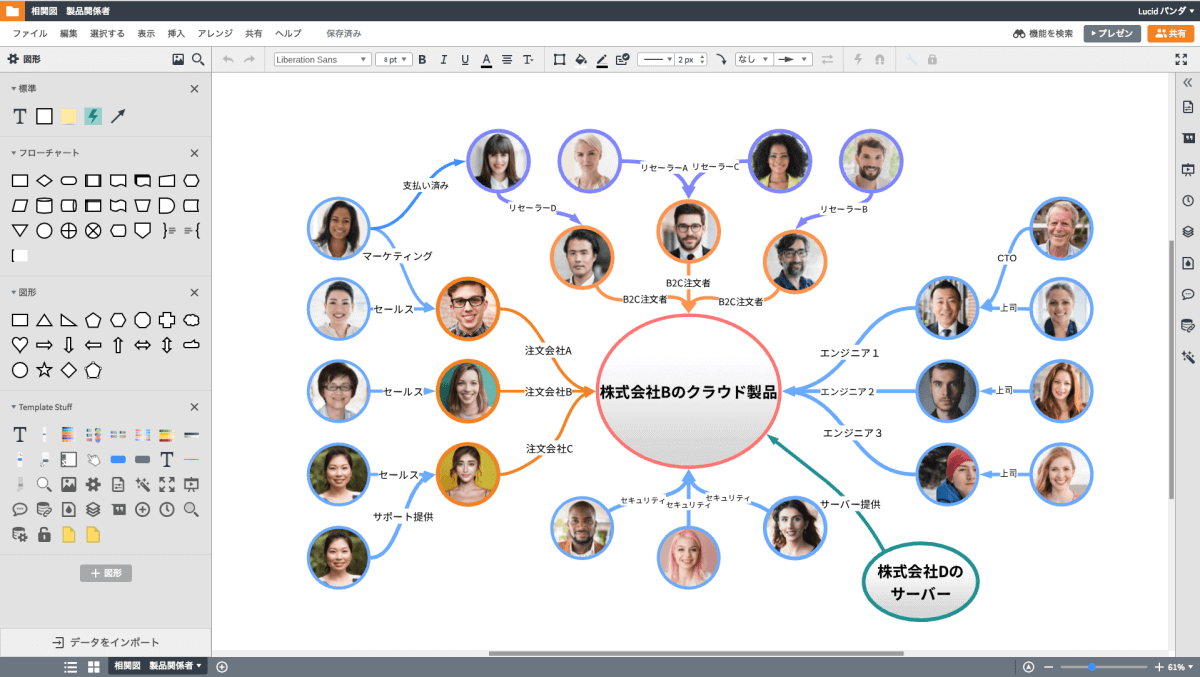Image resolution: width=1200 pixels, height=677 pixels.
Task: Open the Liberation Sans font dropdown
Action: [x=322, y=60]
